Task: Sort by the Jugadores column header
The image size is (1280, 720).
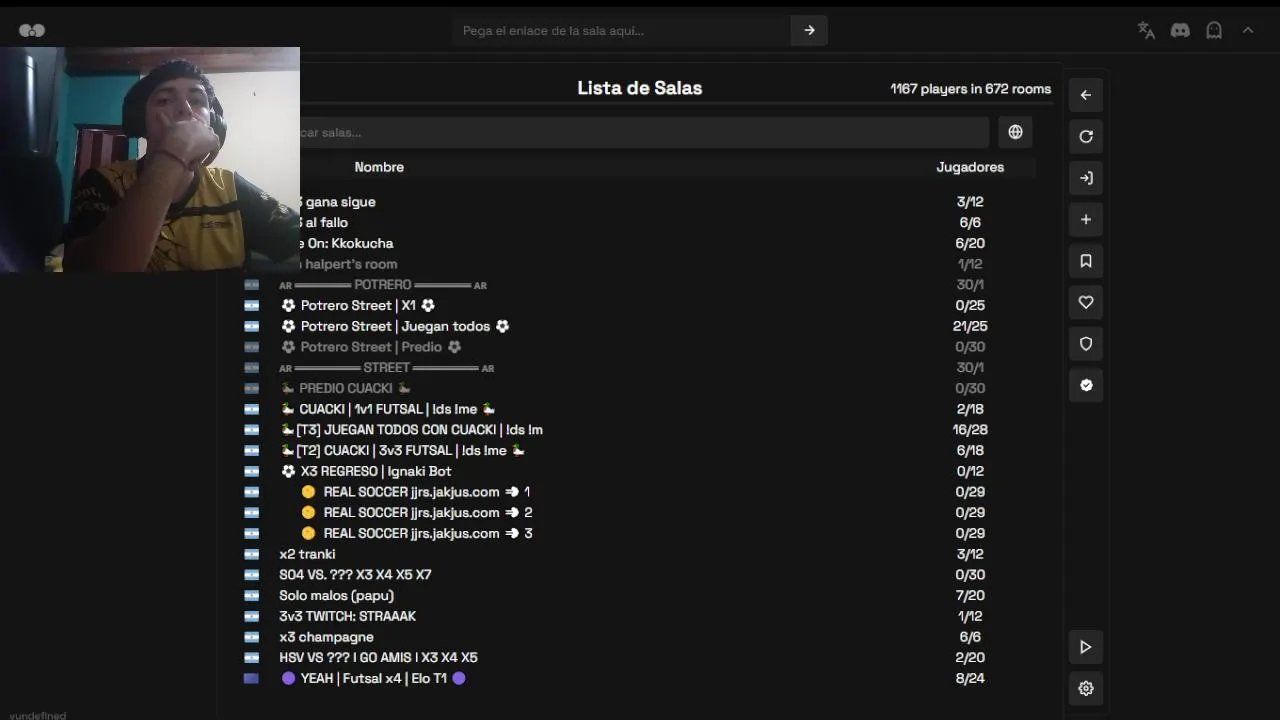Action: pyautogui.click(x=970, y=167)
